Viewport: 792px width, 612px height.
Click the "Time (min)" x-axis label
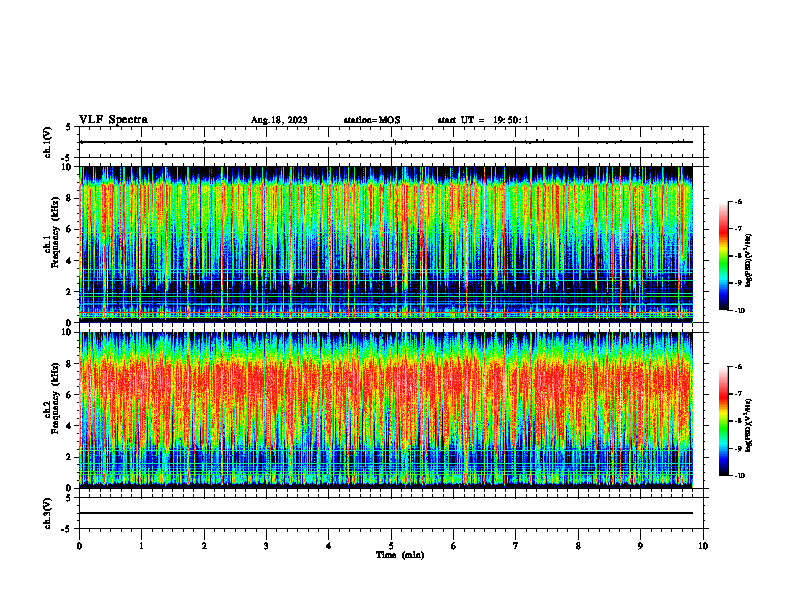400,555
